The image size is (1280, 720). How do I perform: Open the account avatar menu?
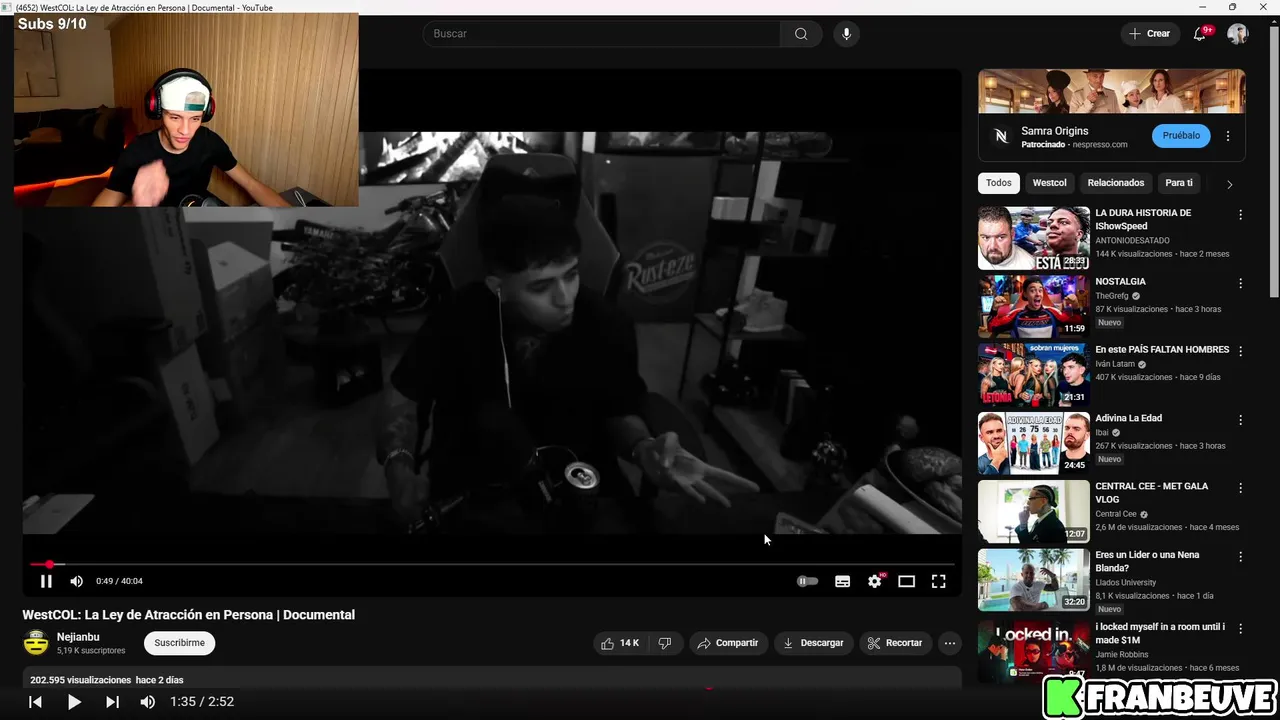click(x=1238, y=34)
